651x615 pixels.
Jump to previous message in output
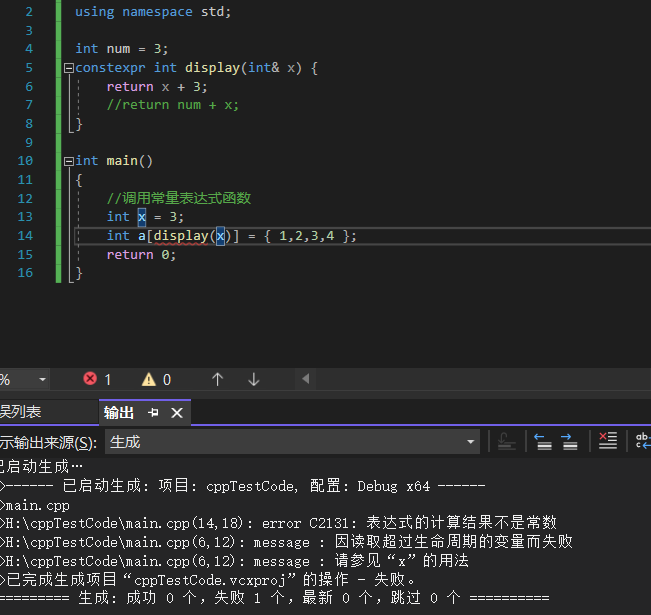pos(543,441)
